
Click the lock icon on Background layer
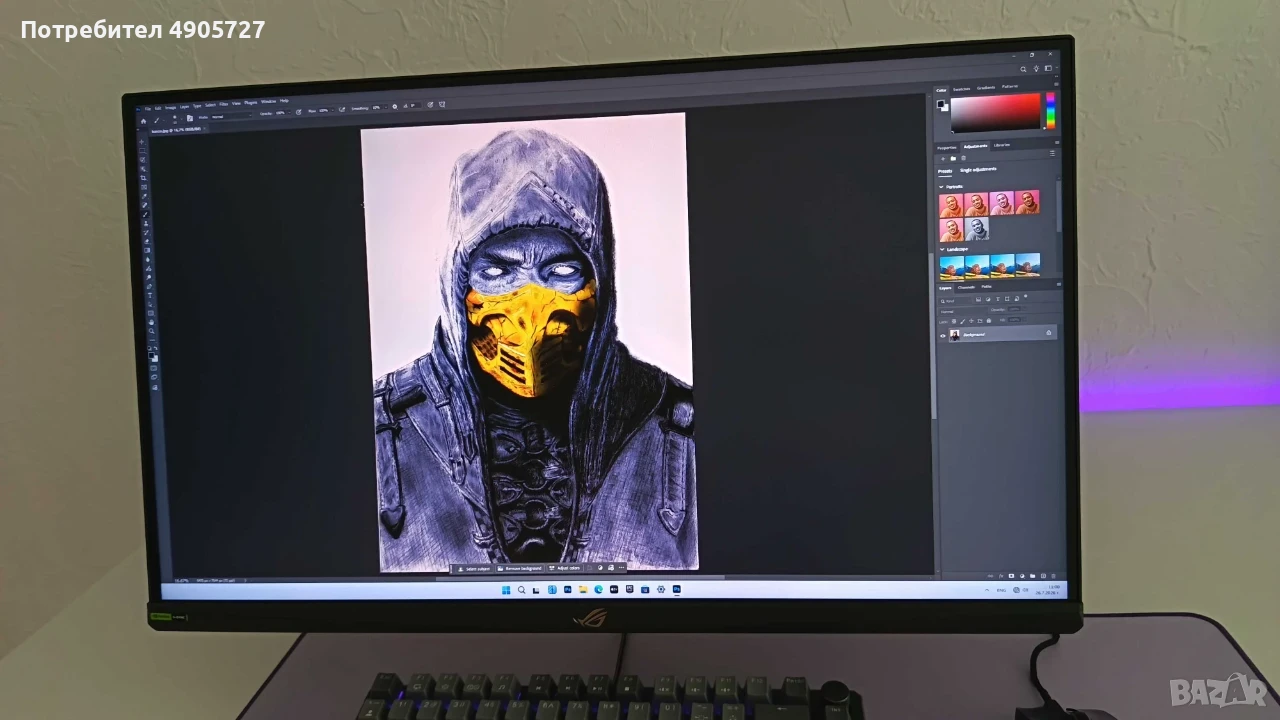coord(1048,332)
